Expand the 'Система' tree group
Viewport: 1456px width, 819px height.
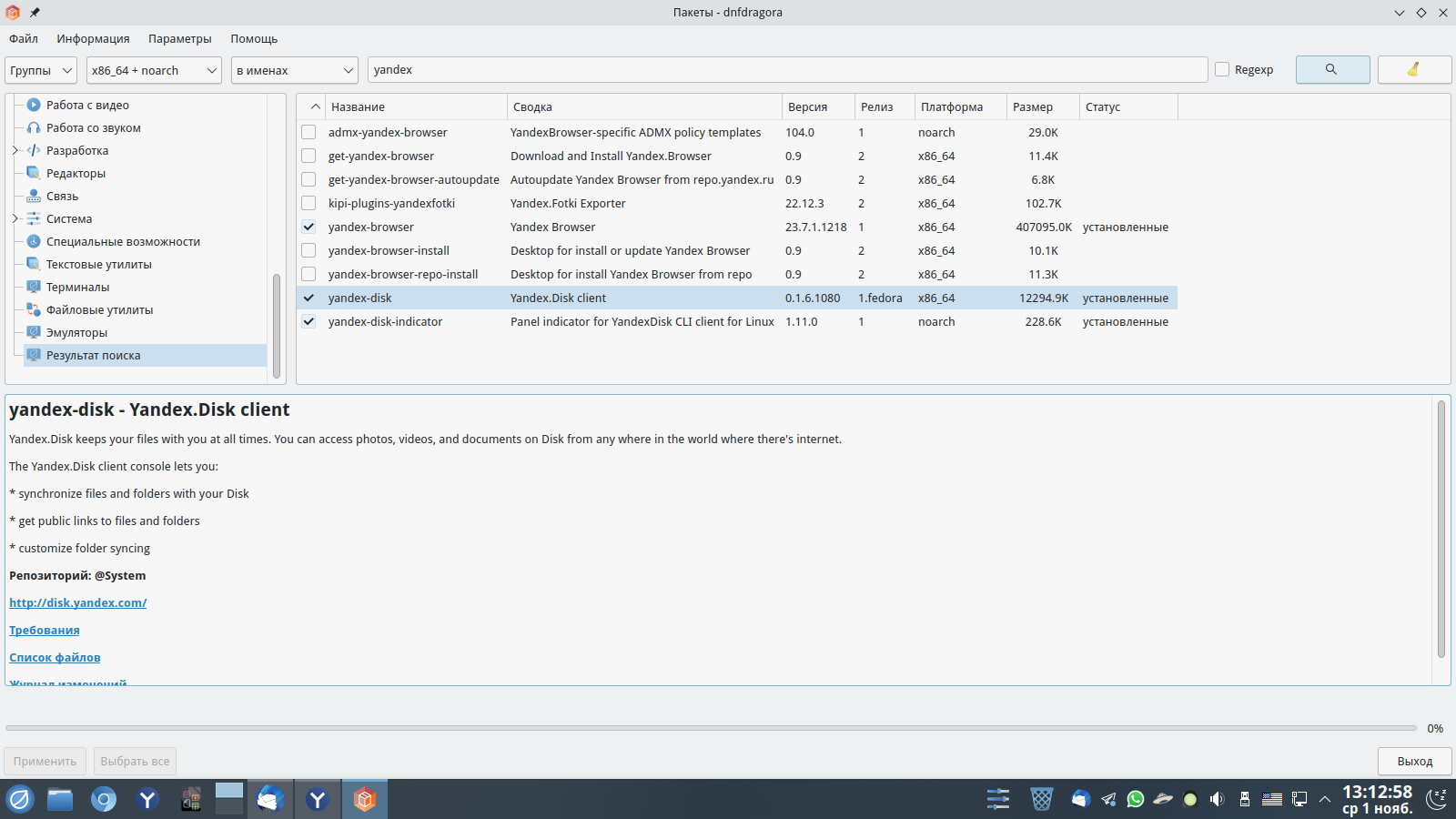pyautogui.click(x=15, y=218)
